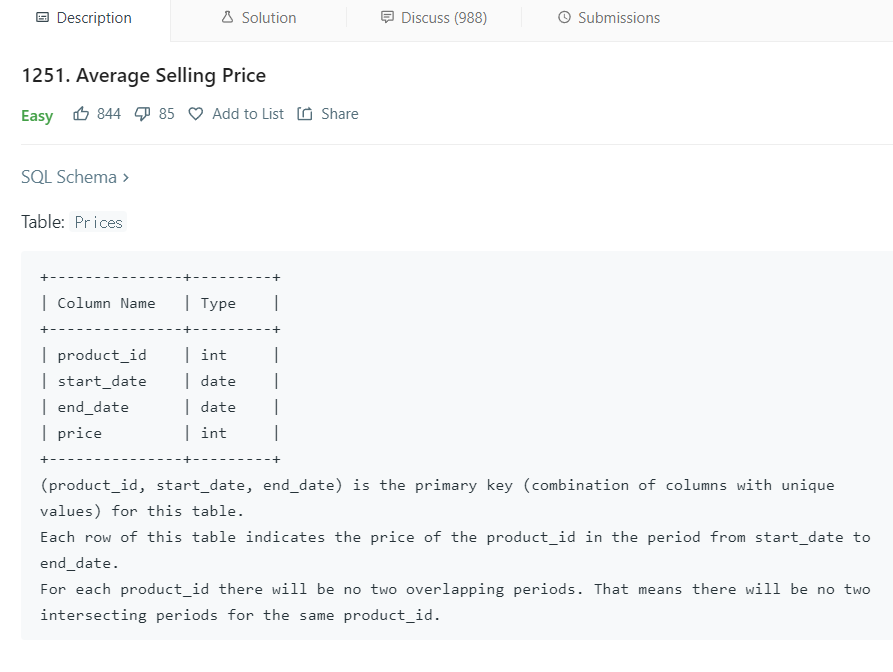Open the Discuss (988) tab

tap(444, 18)
